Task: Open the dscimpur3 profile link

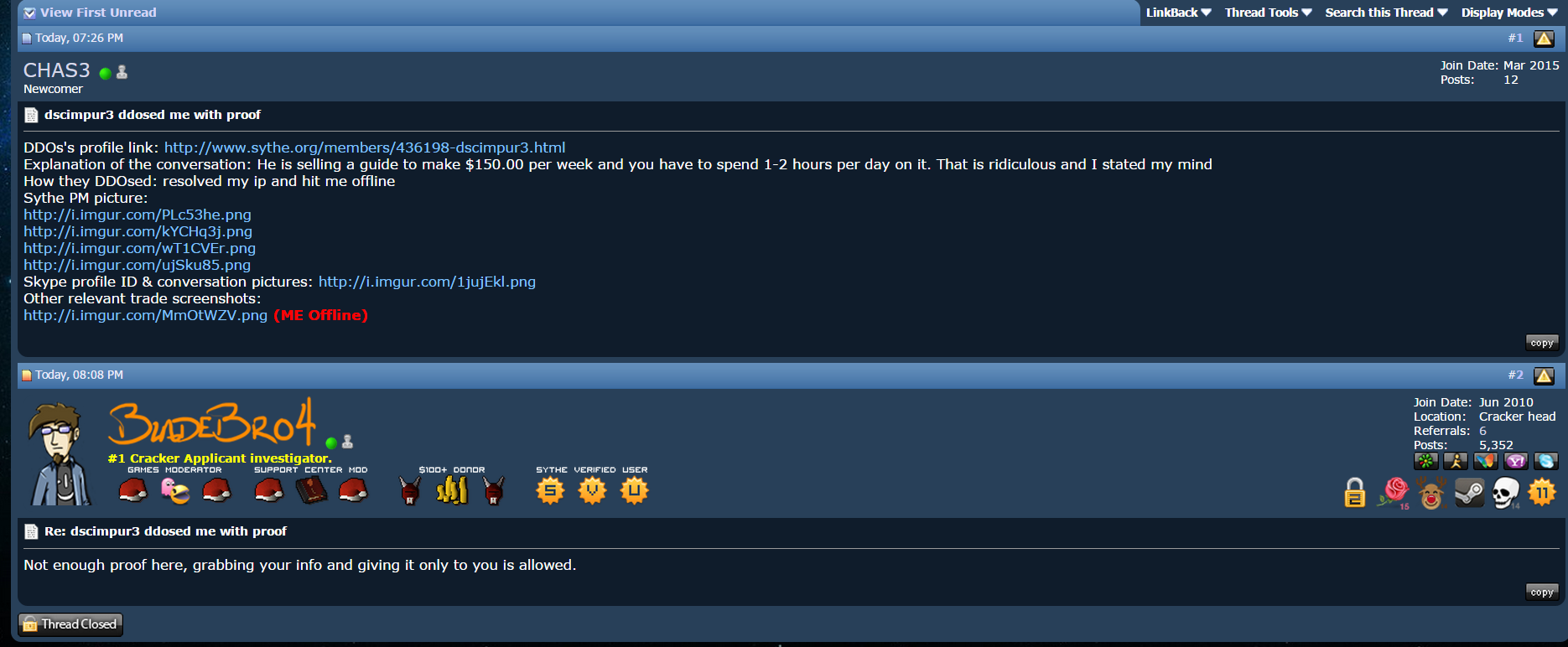Action: tap(365, 148)
